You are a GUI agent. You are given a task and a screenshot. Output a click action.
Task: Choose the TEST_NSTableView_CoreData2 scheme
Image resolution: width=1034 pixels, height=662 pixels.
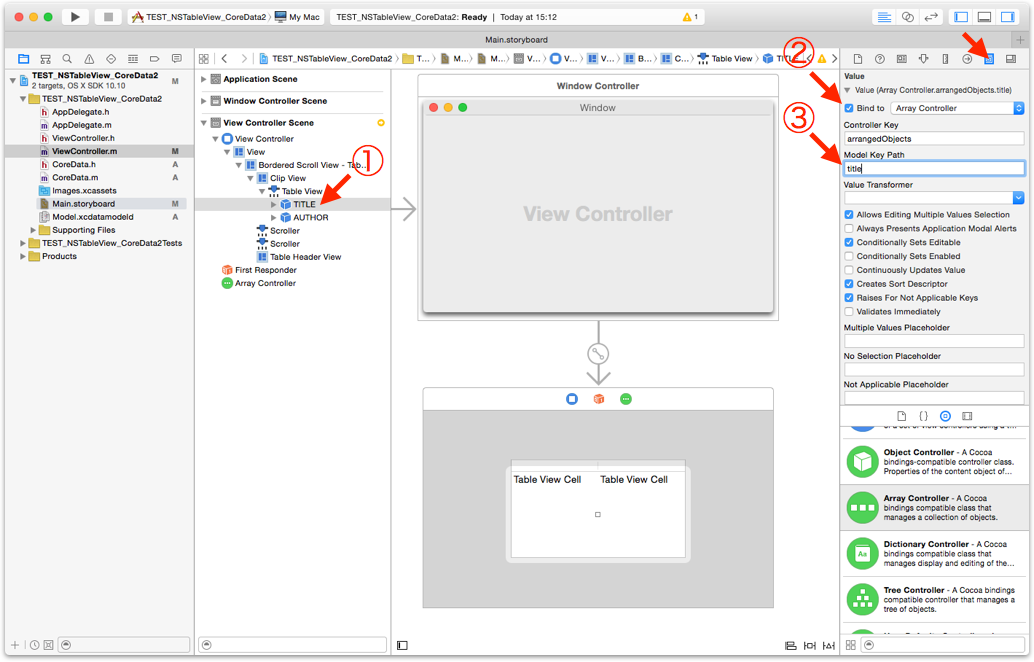pos(199,17)
